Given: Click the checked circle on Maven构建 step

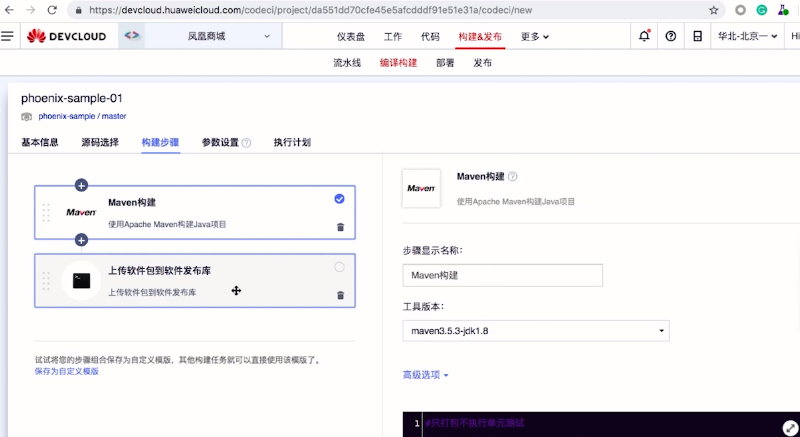Looking at the screenshot, I should click(339, 199).
